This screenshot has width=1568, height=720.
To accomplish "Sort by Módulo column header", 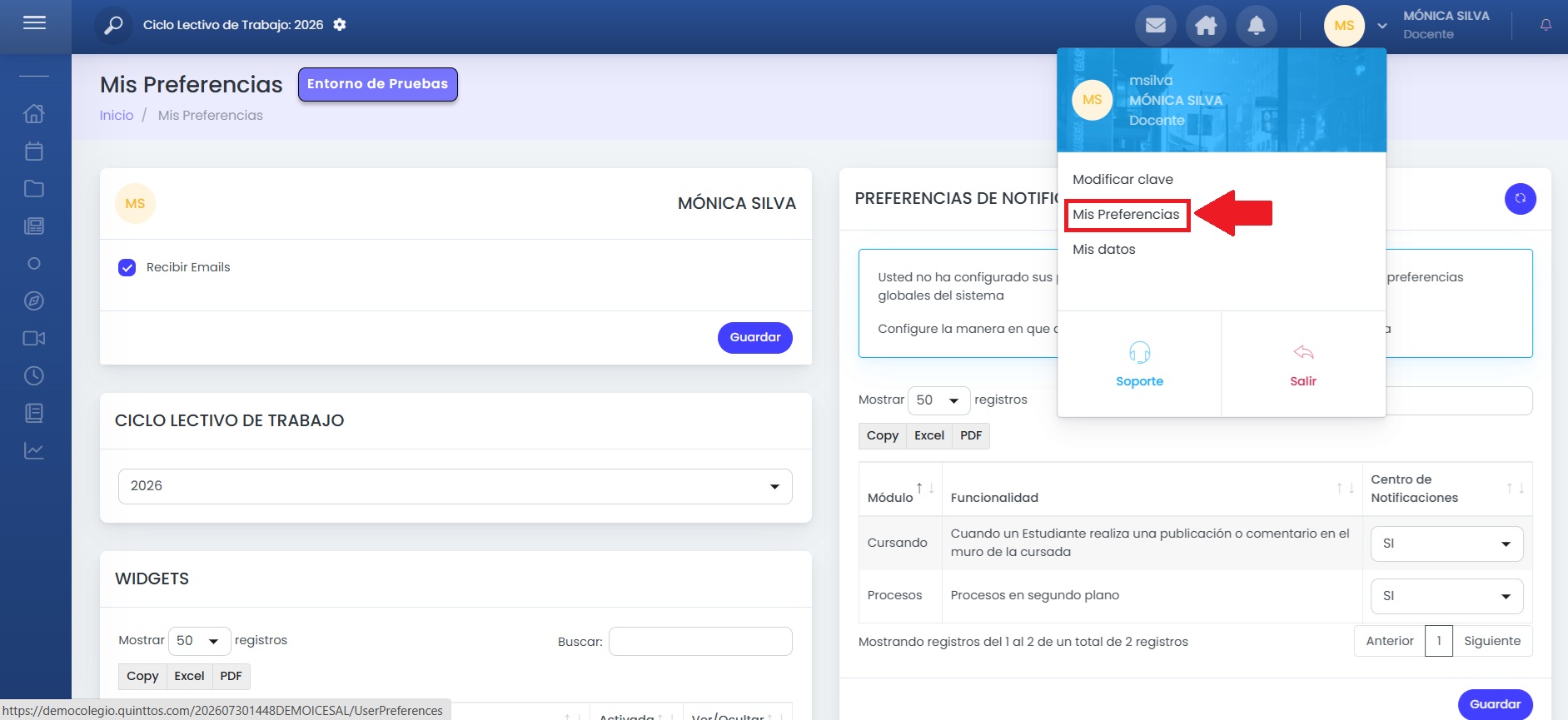I will pyautogui.click(x=900, y=489).
